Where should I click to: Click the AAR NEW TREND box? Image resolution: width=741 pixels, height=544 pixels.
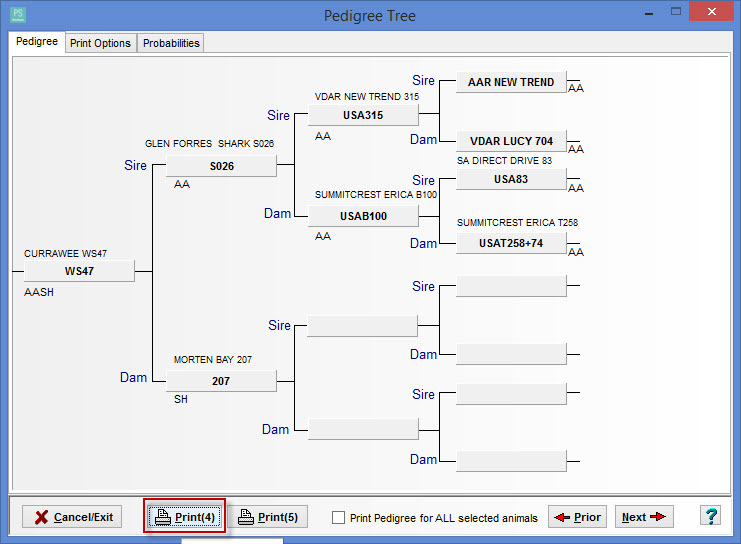511,82
